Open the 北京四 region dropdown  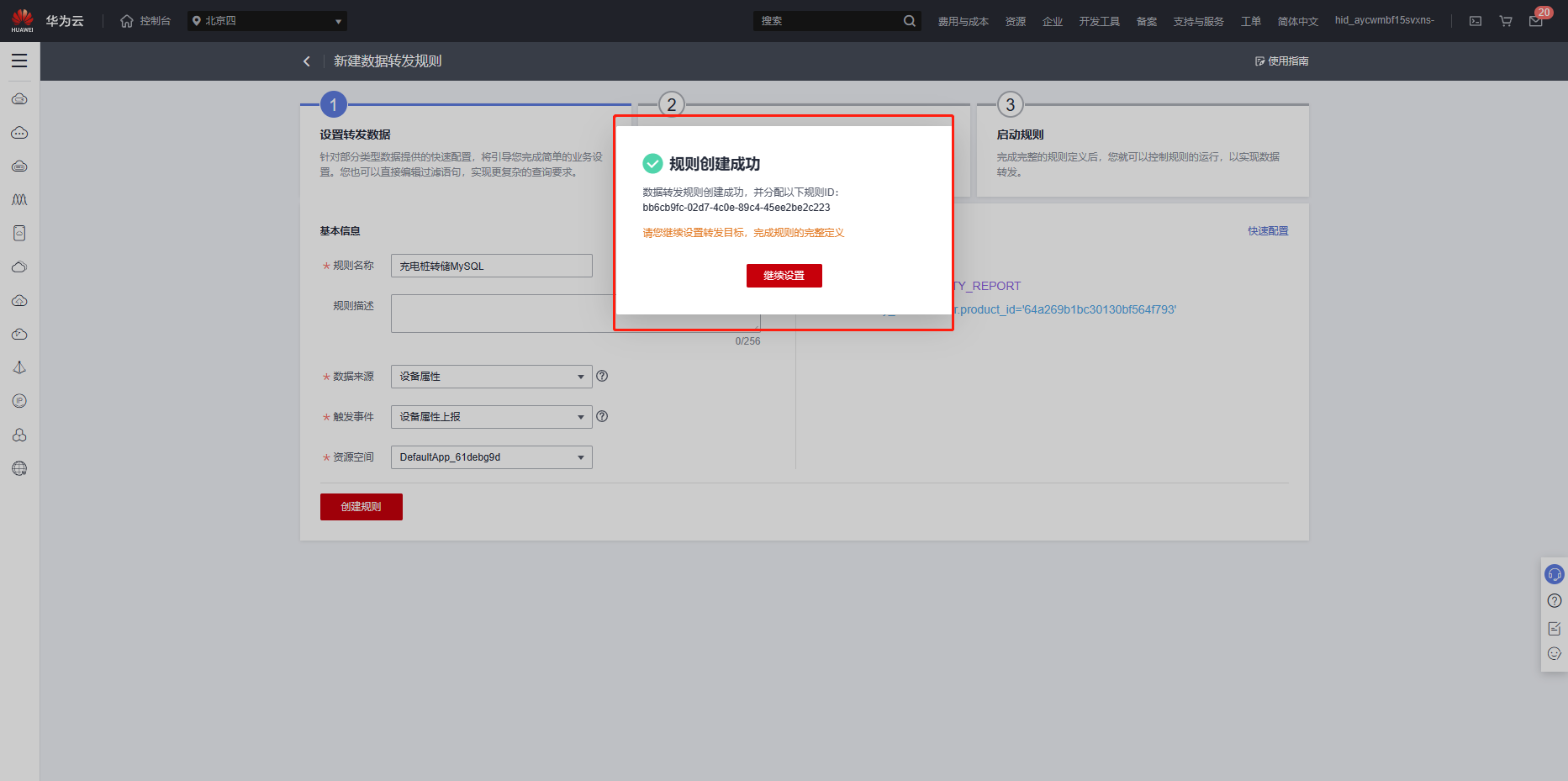click(x=267, y=21)
